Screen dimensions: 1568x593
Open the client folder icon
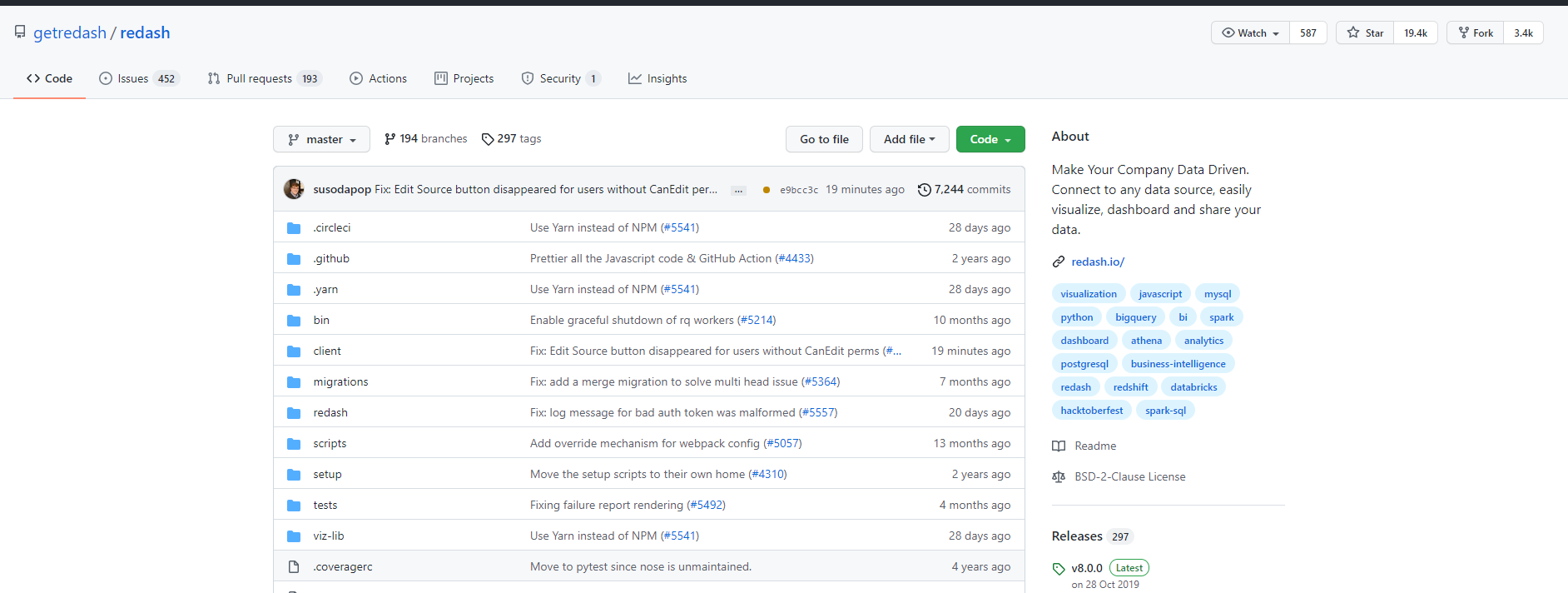294,351
